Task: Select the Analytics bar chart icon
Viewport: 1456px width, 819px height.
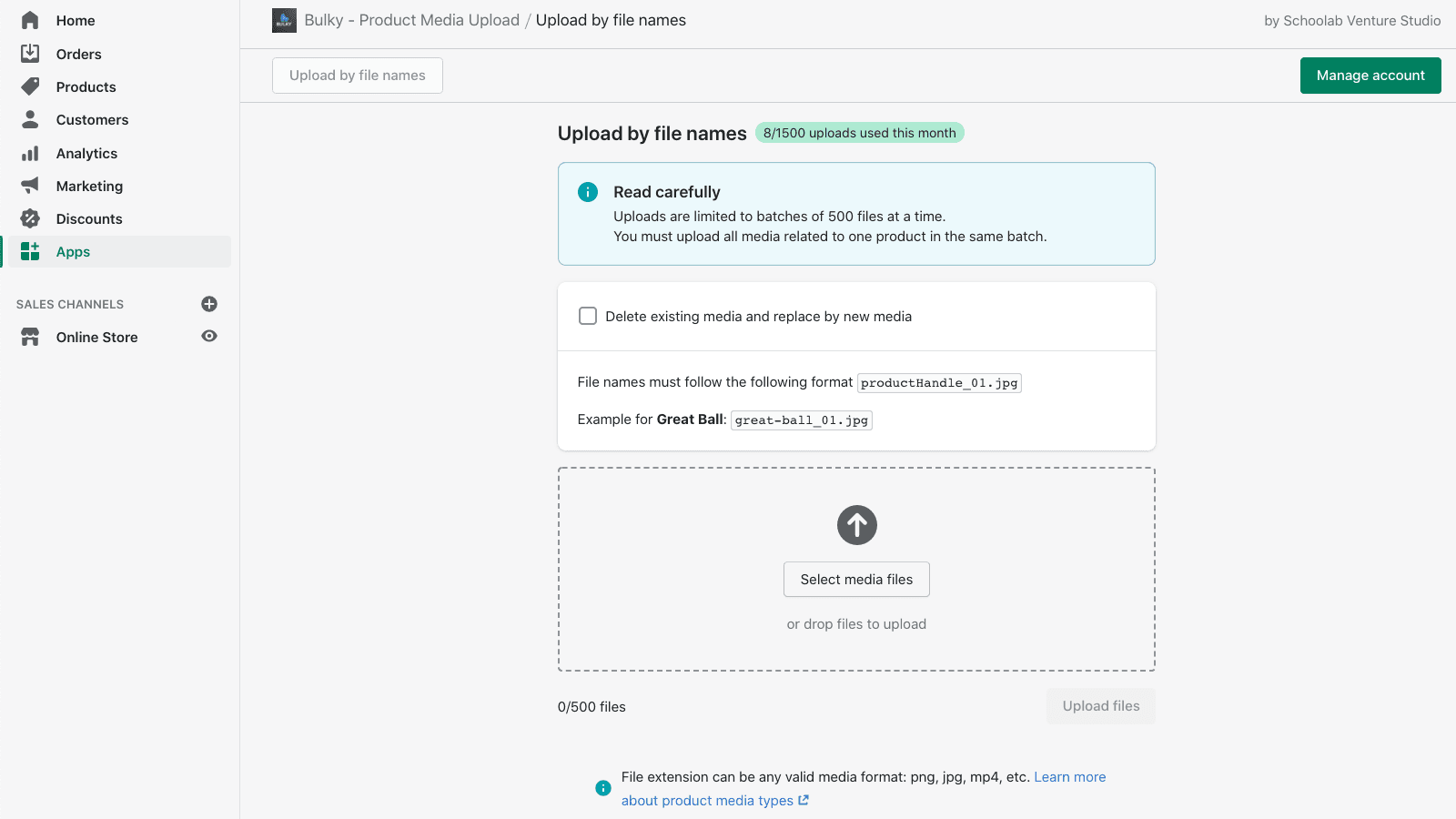Action: [30, 153]
